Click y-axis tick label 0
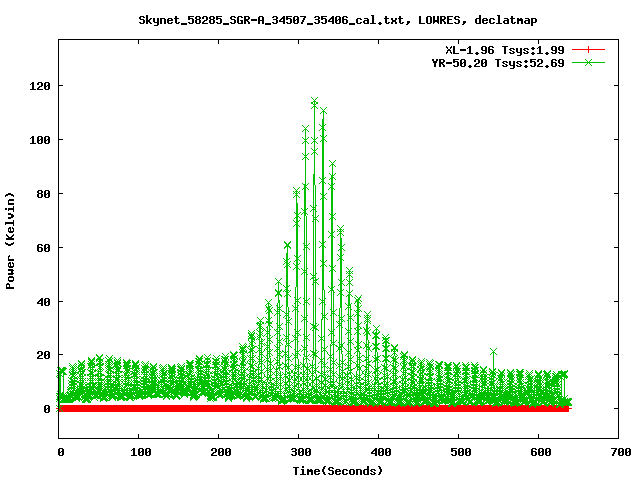 pos(47,409)
